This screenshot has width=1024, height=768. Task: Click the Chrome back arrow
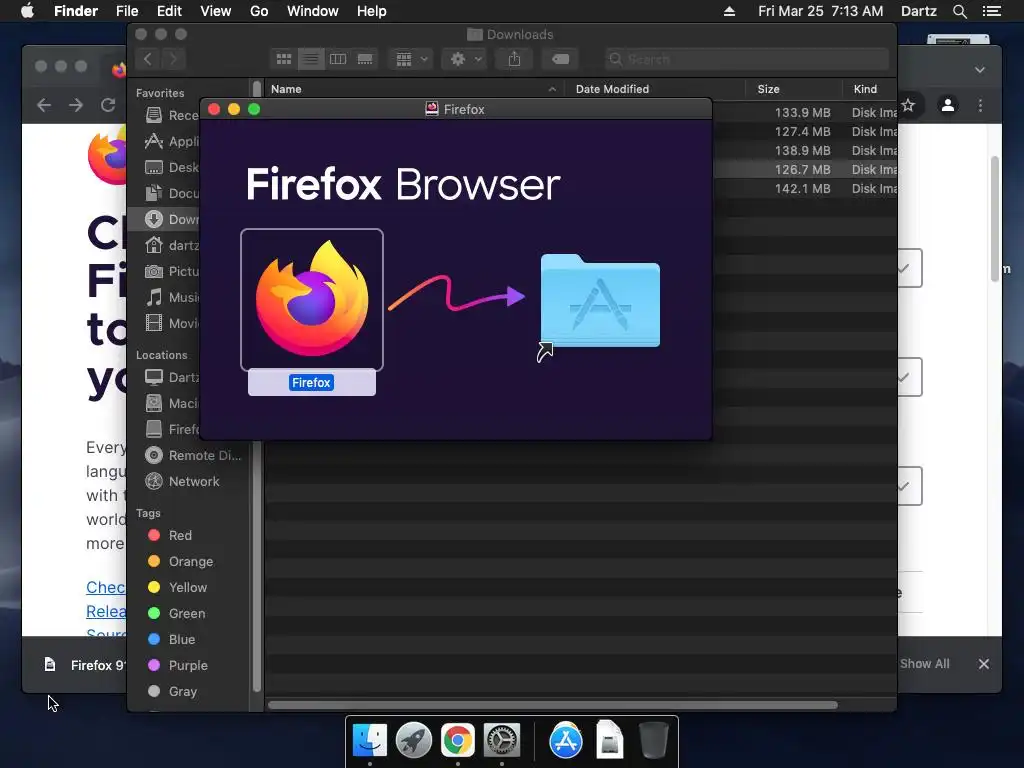tap(44, 105)
